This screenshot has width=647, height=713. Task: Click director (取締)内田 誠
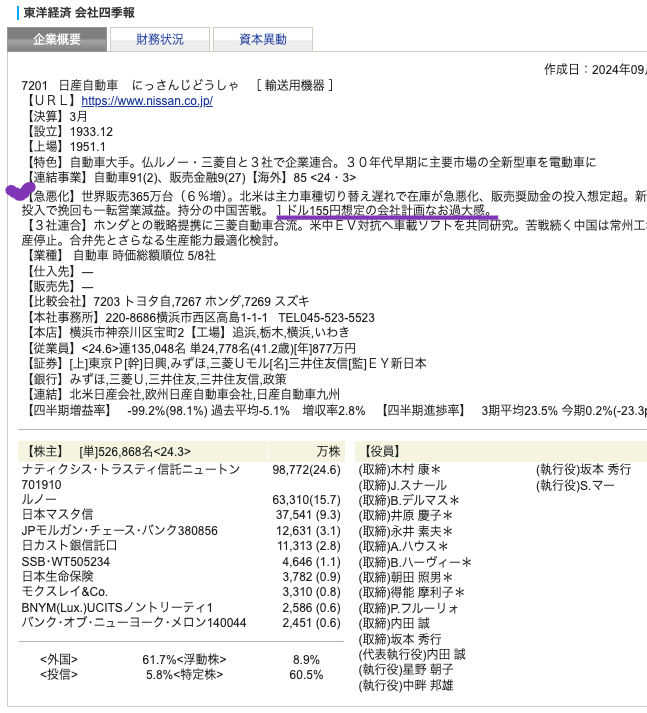pyautogui.click(x=394, y=623)
